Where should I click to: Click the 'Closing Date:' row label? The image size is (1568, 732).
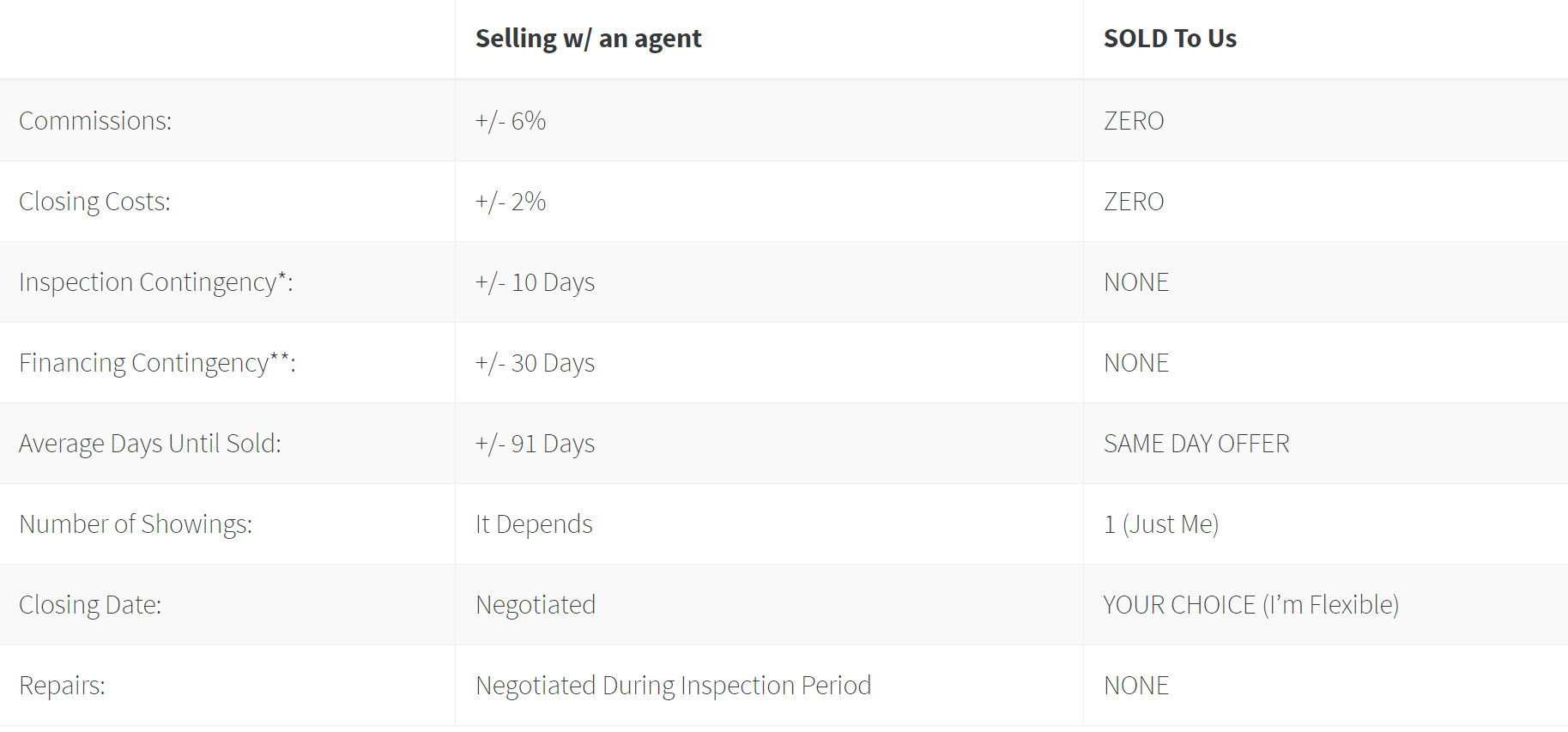click(90, 605)
